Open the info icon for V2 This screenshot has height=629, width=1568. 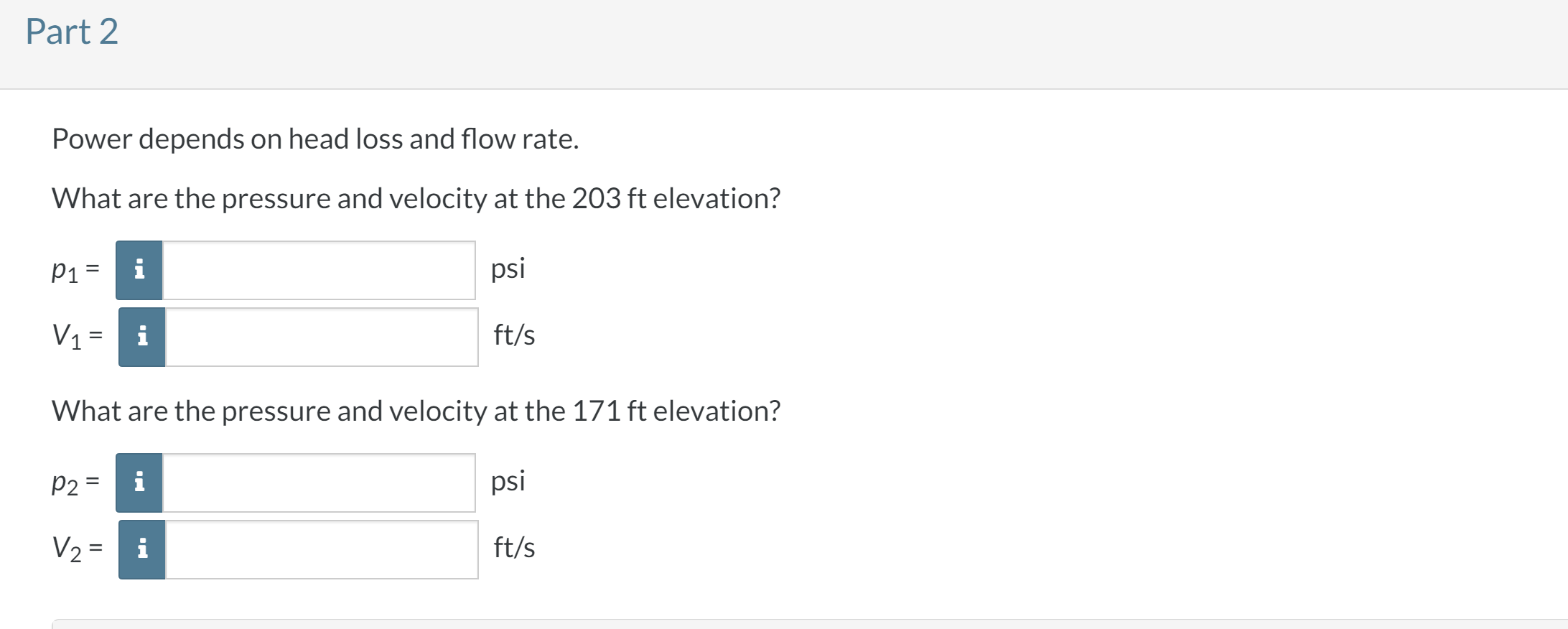coord(142,549)
